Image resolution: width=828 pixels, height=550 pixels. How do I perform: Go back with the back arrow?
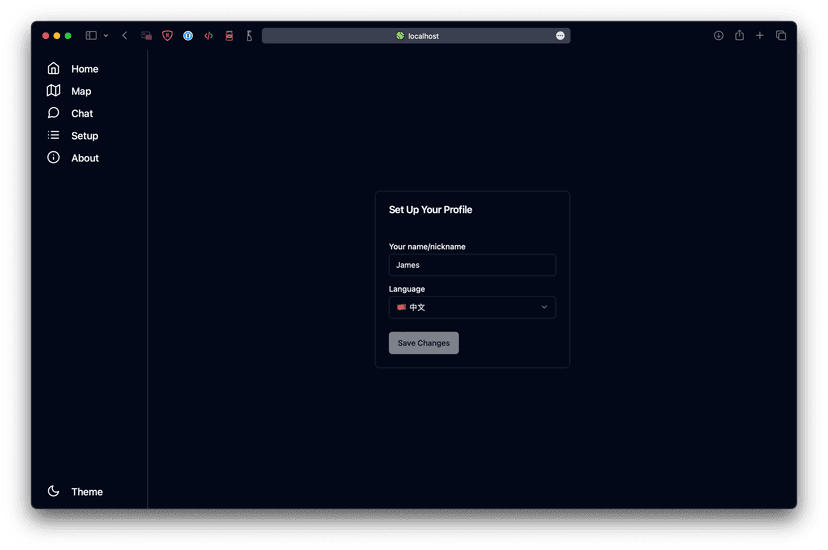click(125, 36)
